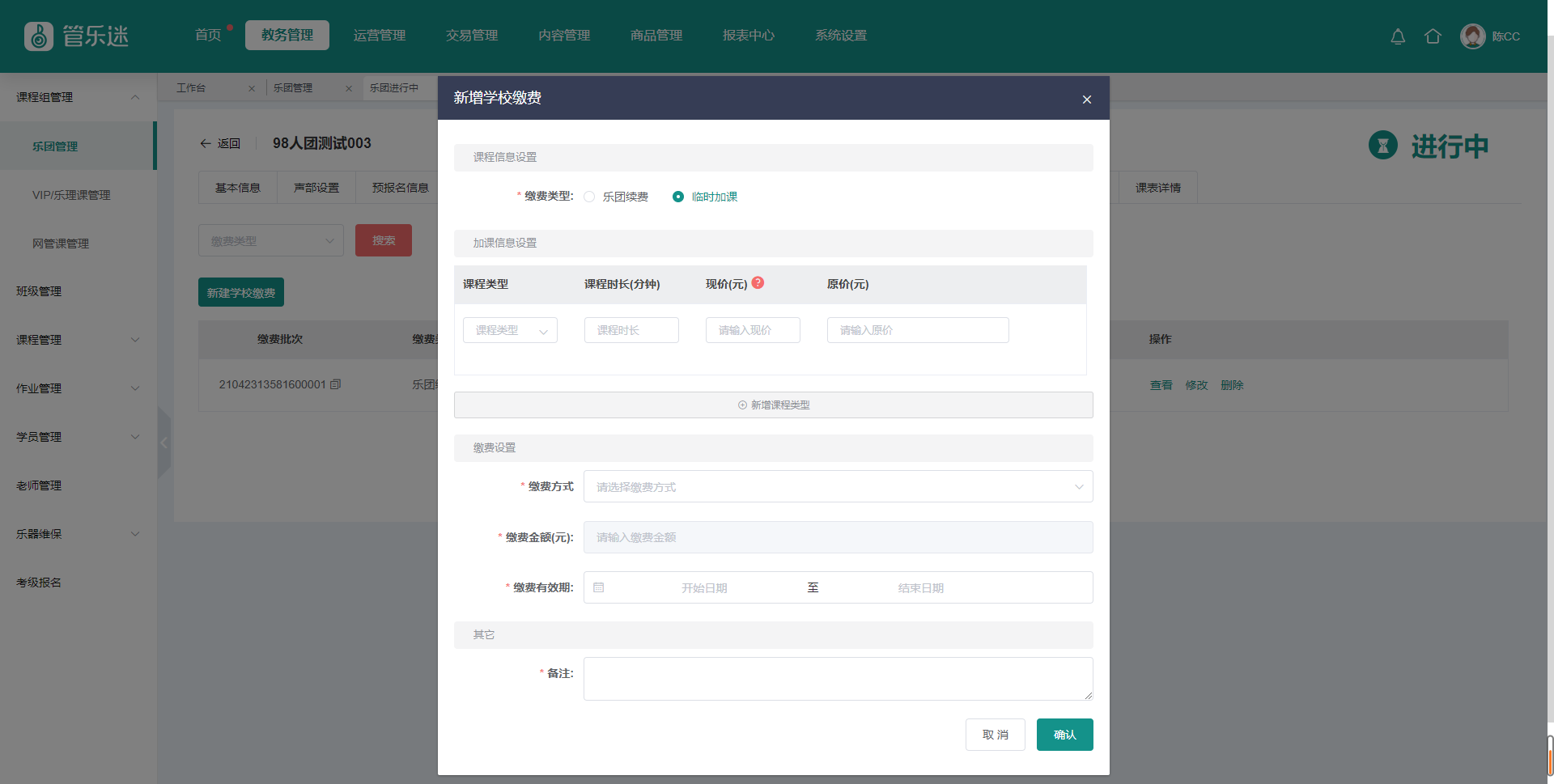Click the 返回 back arrow

(x=206, y=143)
